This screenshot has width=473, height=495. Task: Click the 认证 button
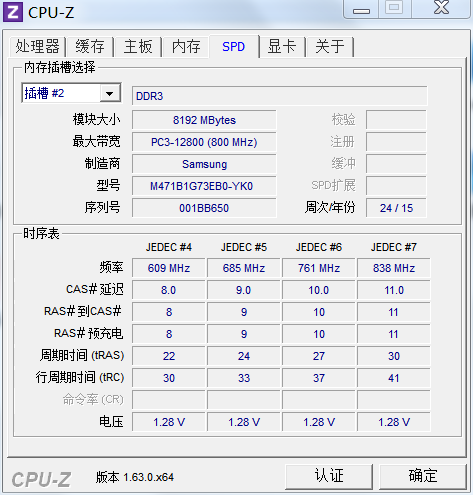[329, 476]
